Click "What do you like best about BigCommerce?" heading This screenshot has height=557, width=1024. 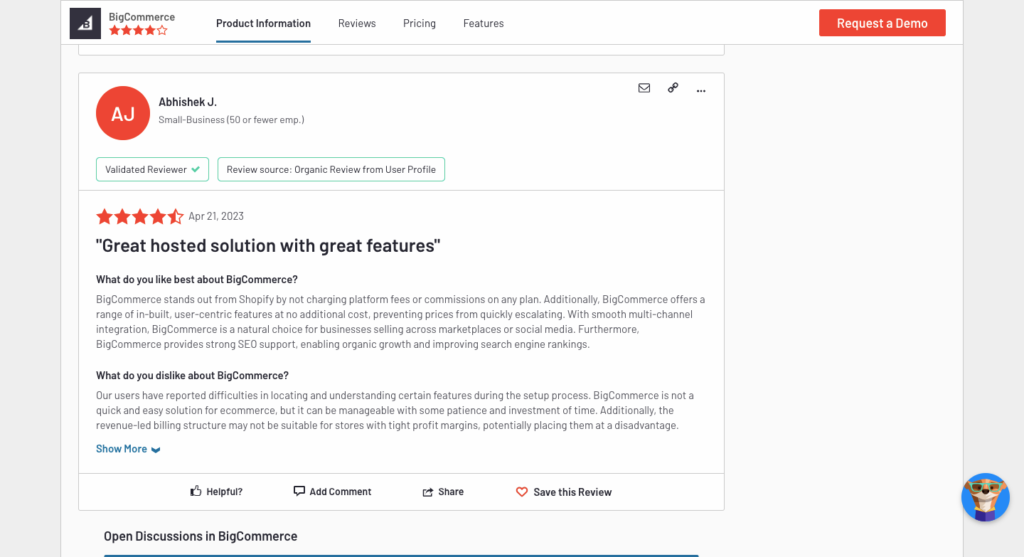point(197,279)
